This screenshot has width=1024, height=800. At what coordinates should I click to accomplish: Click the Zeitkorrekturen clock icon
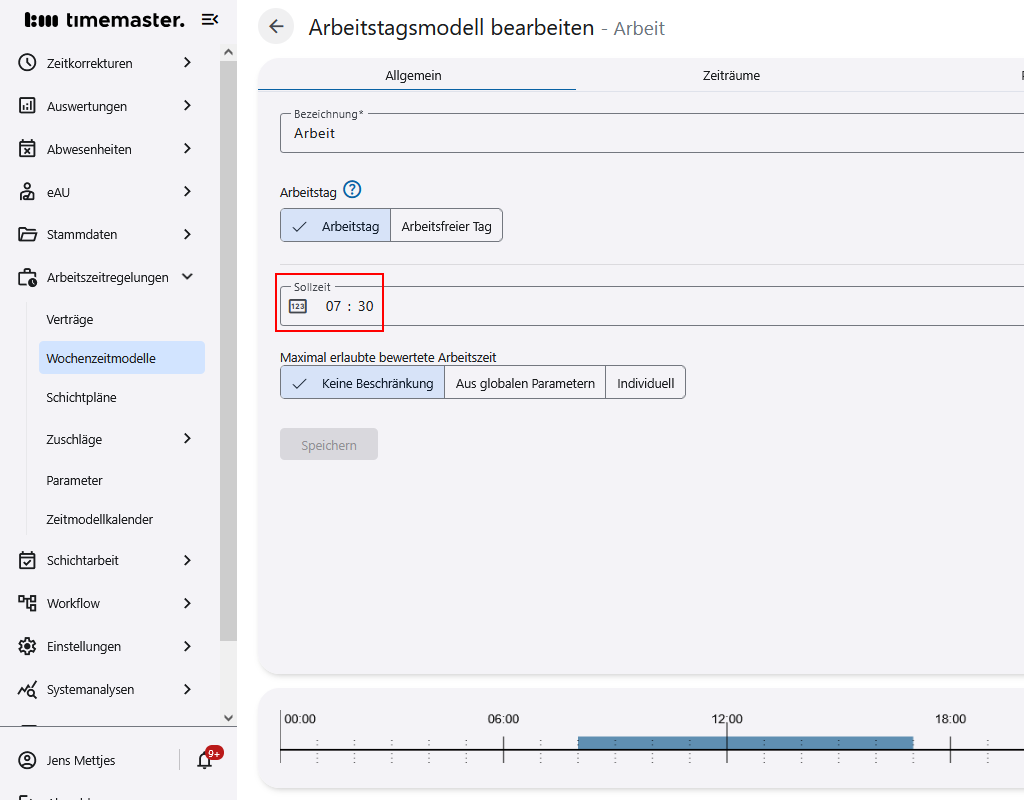point(28,63)
